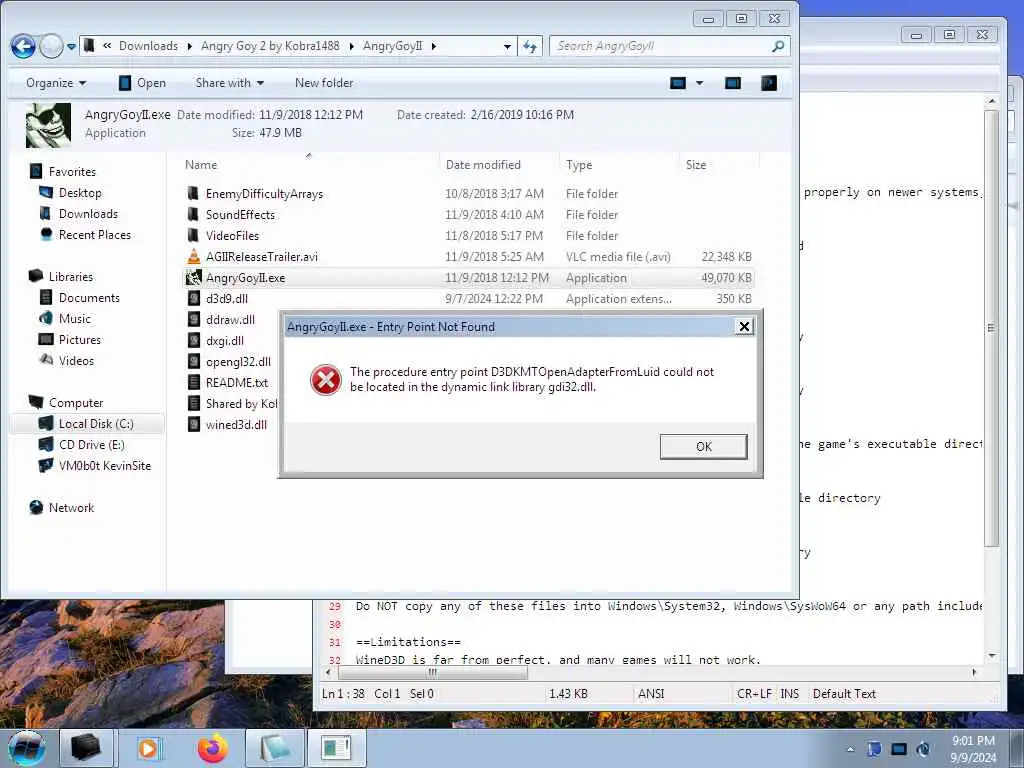
Task: Sort by the Date modified column header
Action: point(483,165)
